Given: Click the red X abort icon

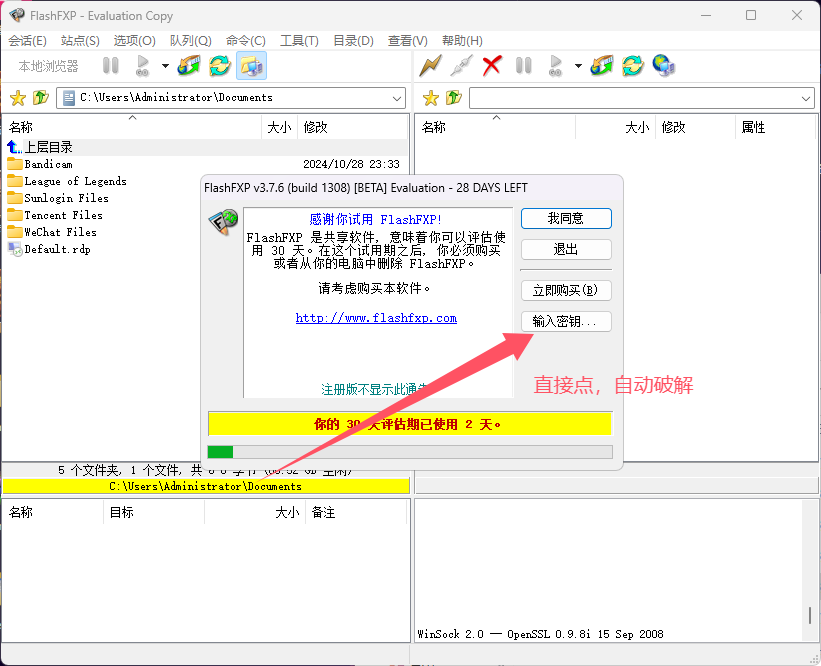Looking at the screenshot, I should click(x=491, y=66).
